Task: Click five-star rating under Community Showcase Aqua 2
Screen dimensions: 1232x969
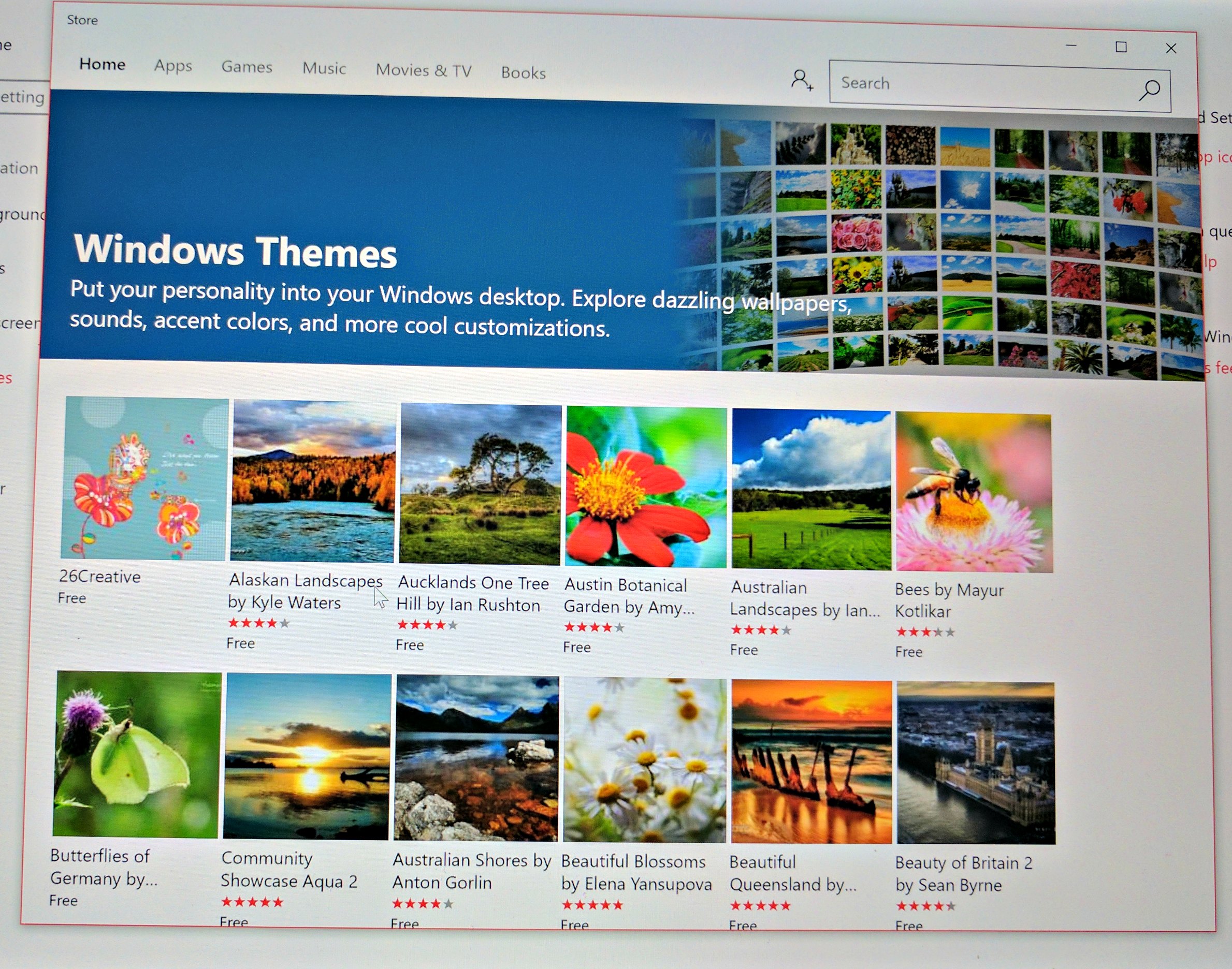Action: click(252, 902)
